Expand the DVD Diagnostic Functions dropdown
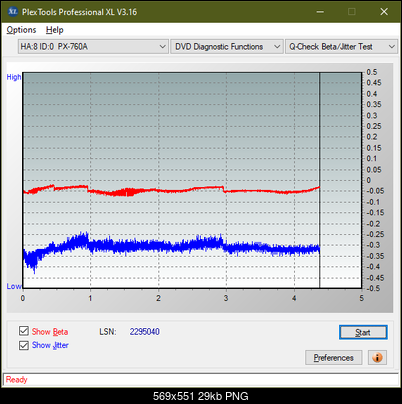 pyautogui.click(x=227, y=47)
